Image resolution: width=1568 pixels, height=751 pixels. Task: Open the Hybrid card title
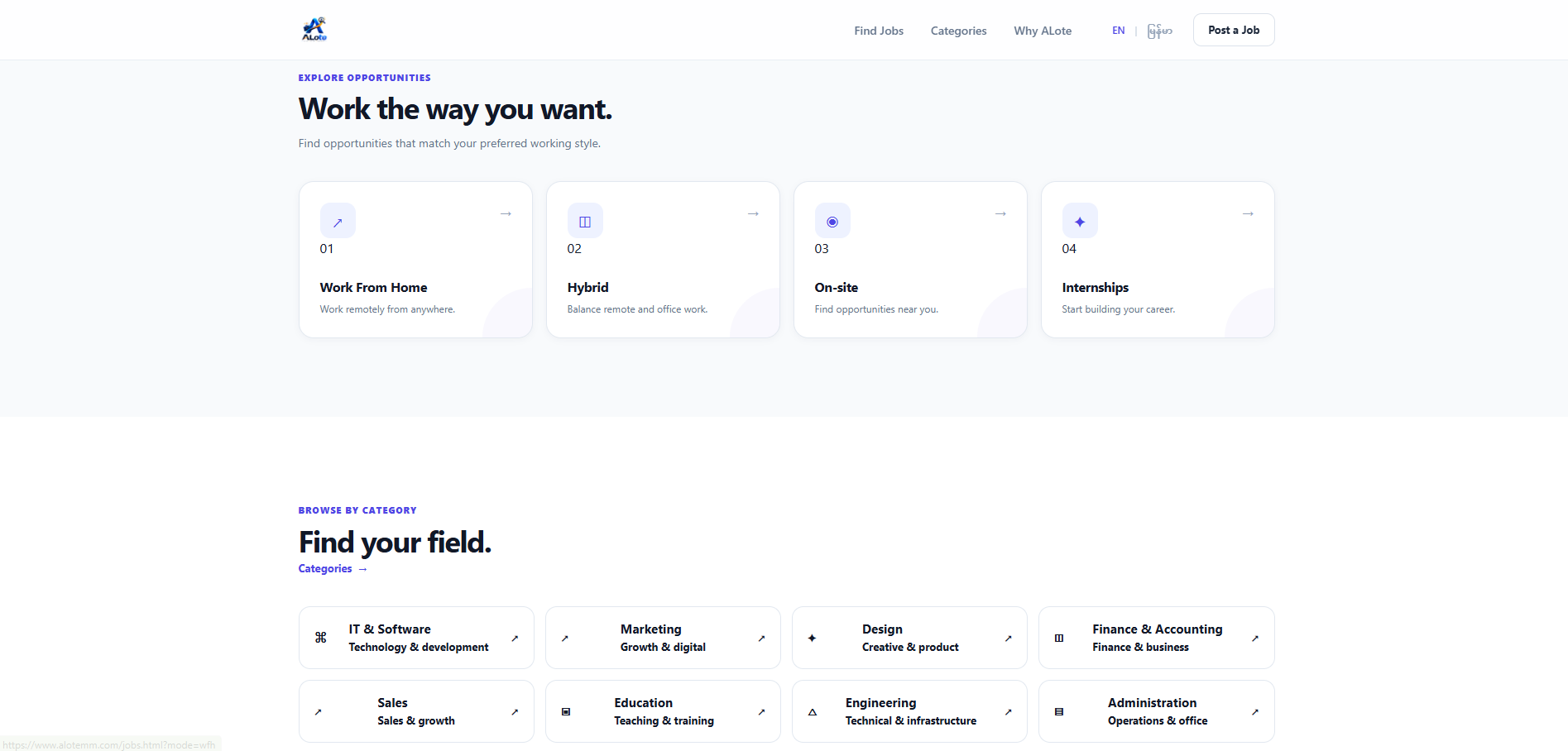pyautogui.click(x=587, y=288)
